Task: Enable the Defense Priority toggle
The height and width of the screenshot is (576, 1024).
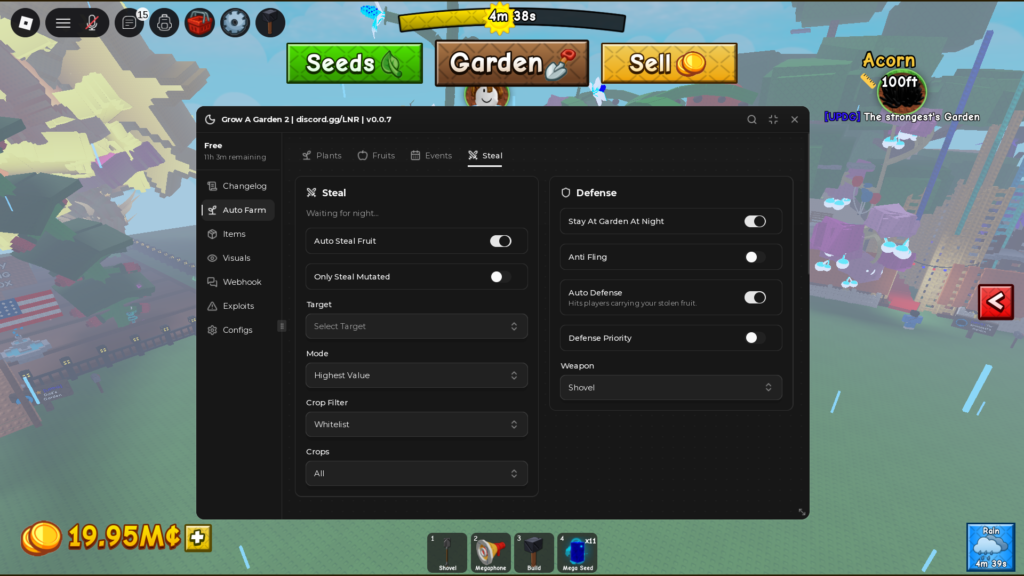Action: [755, 338]
